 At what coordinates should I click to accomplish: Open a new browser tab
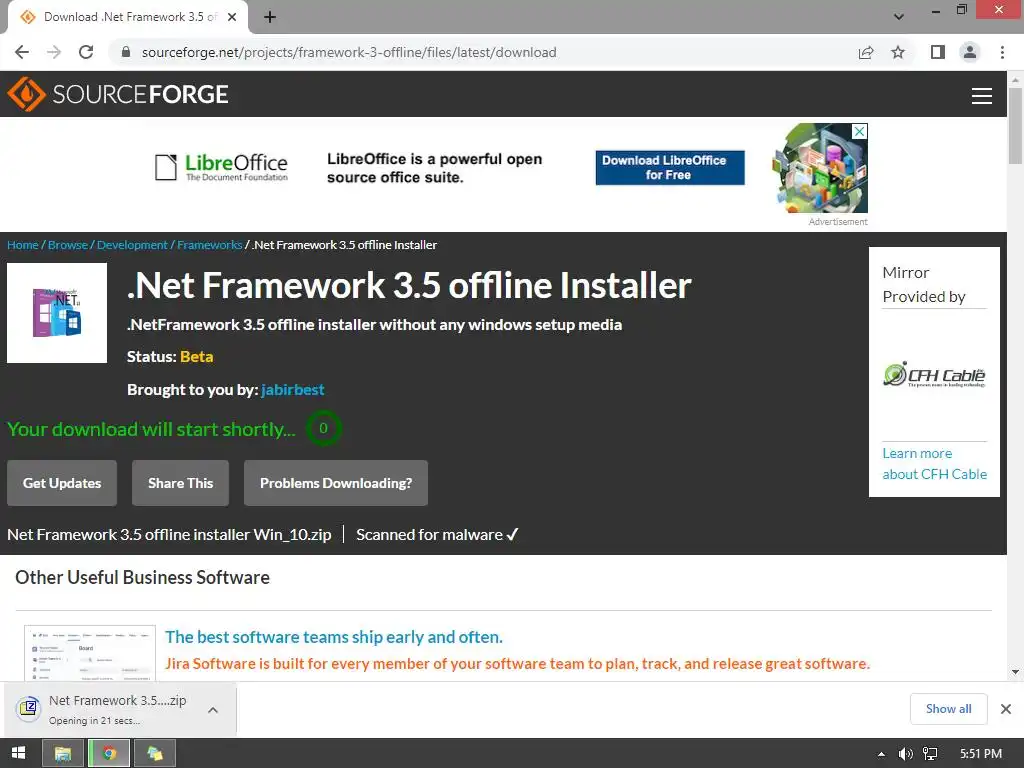(x=270, y=17)
